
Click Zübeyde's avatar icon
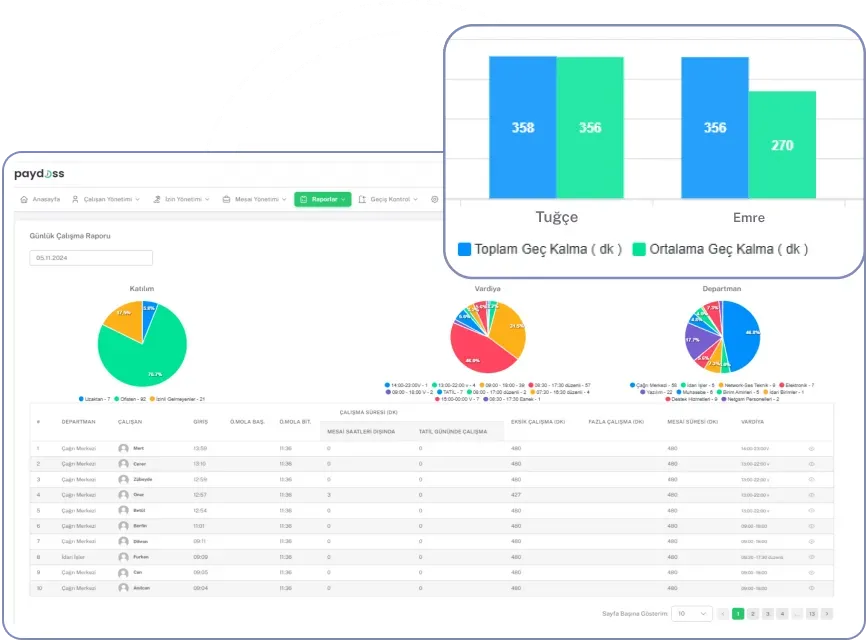tap(123, 479)
